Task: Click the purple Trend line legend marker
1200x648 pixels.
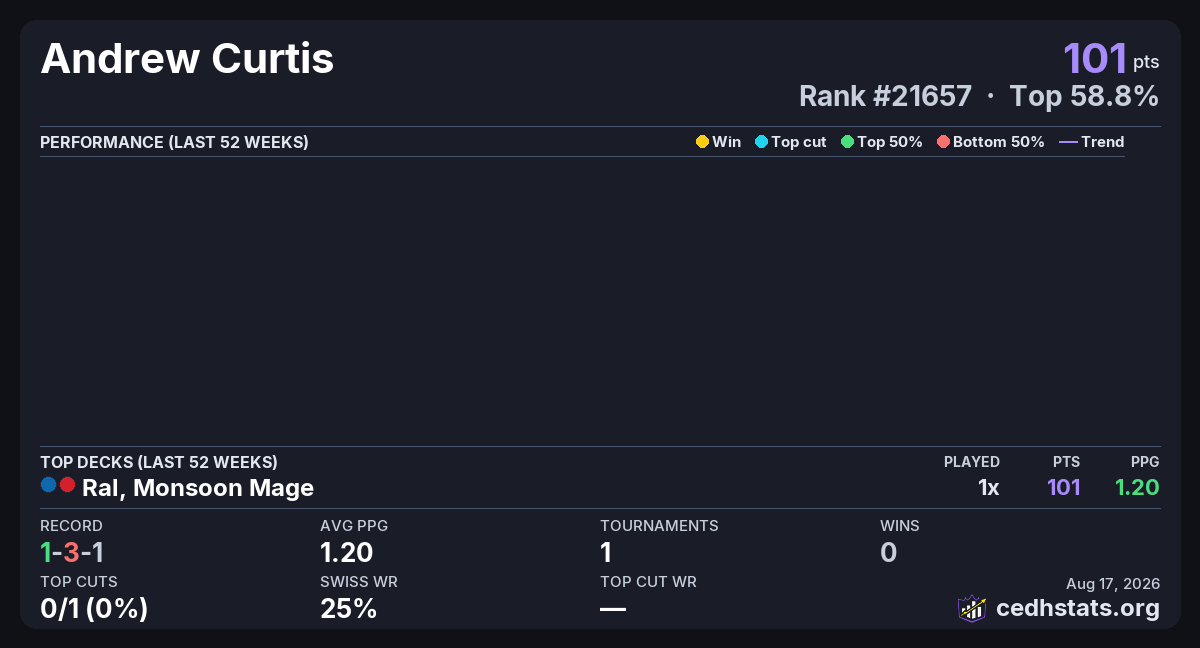Action: point(1068,142)
